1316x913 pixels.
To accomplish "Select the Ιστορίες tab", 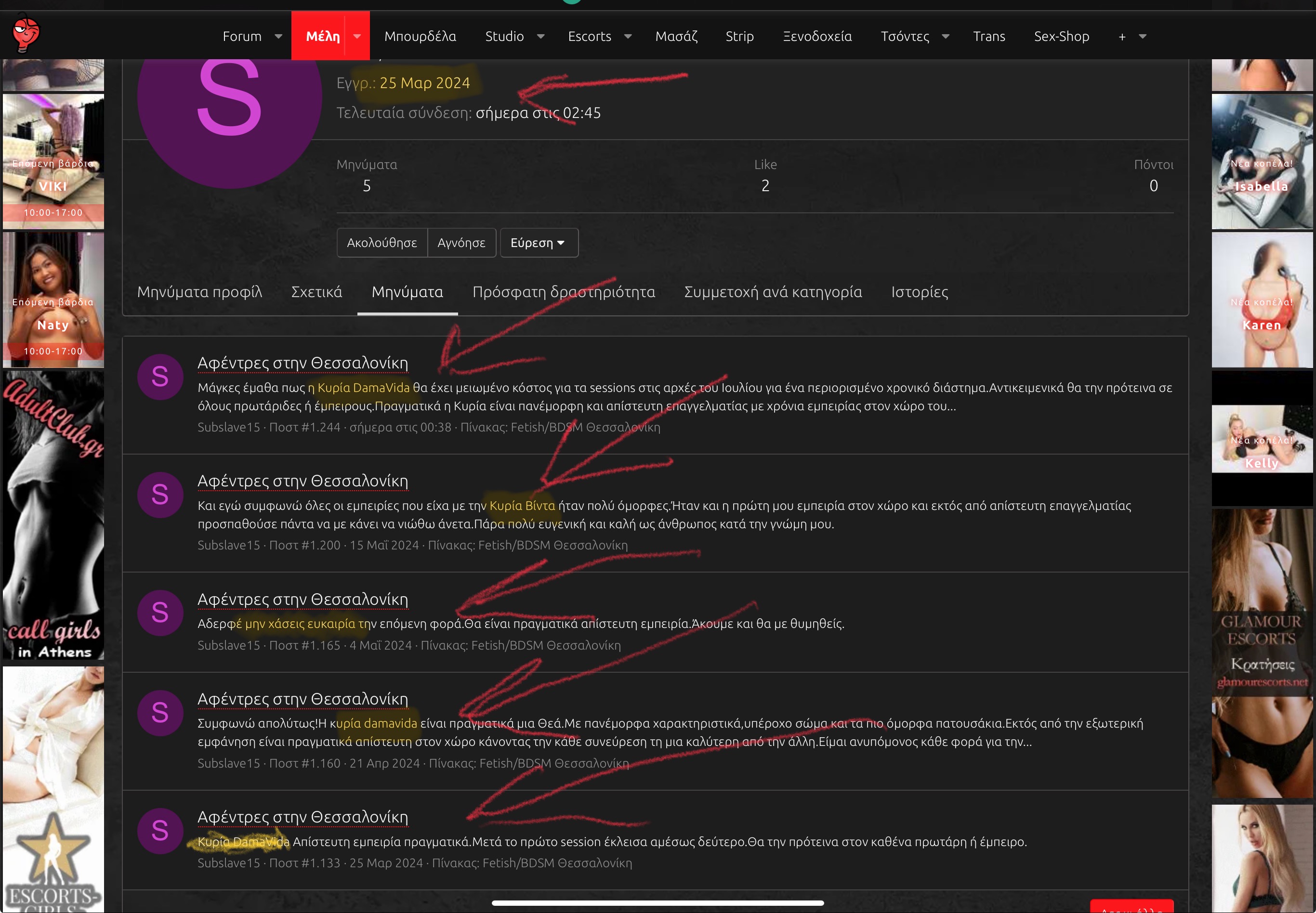I will (x=920, y=292).
